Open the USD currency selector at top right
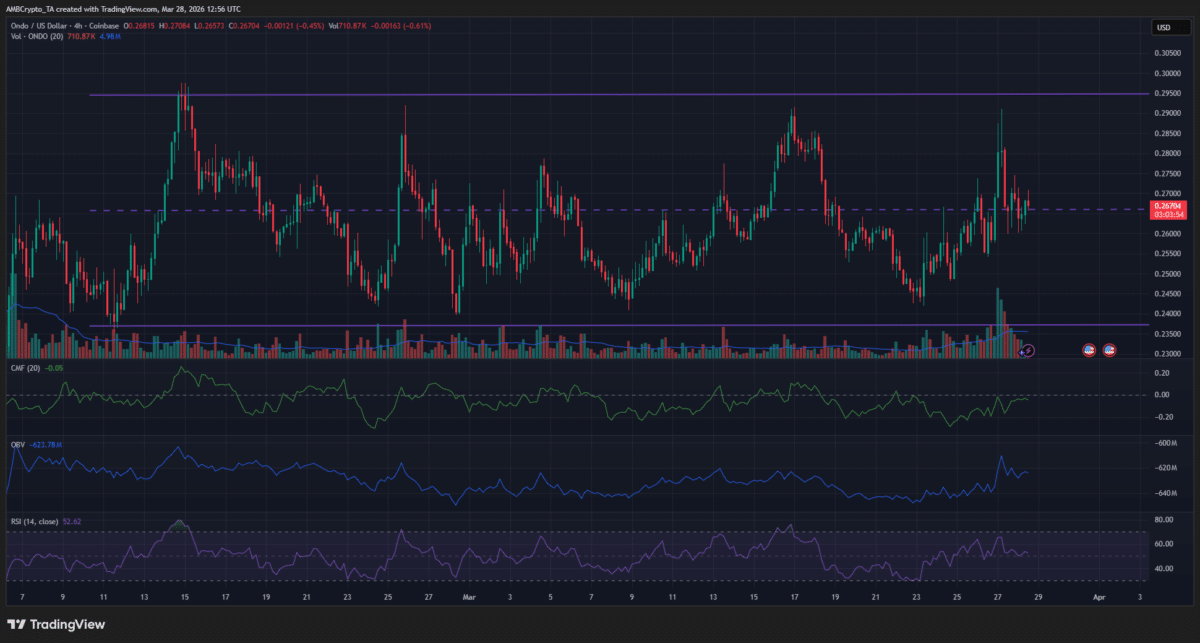1200x643 pixels. point(1169,27)
